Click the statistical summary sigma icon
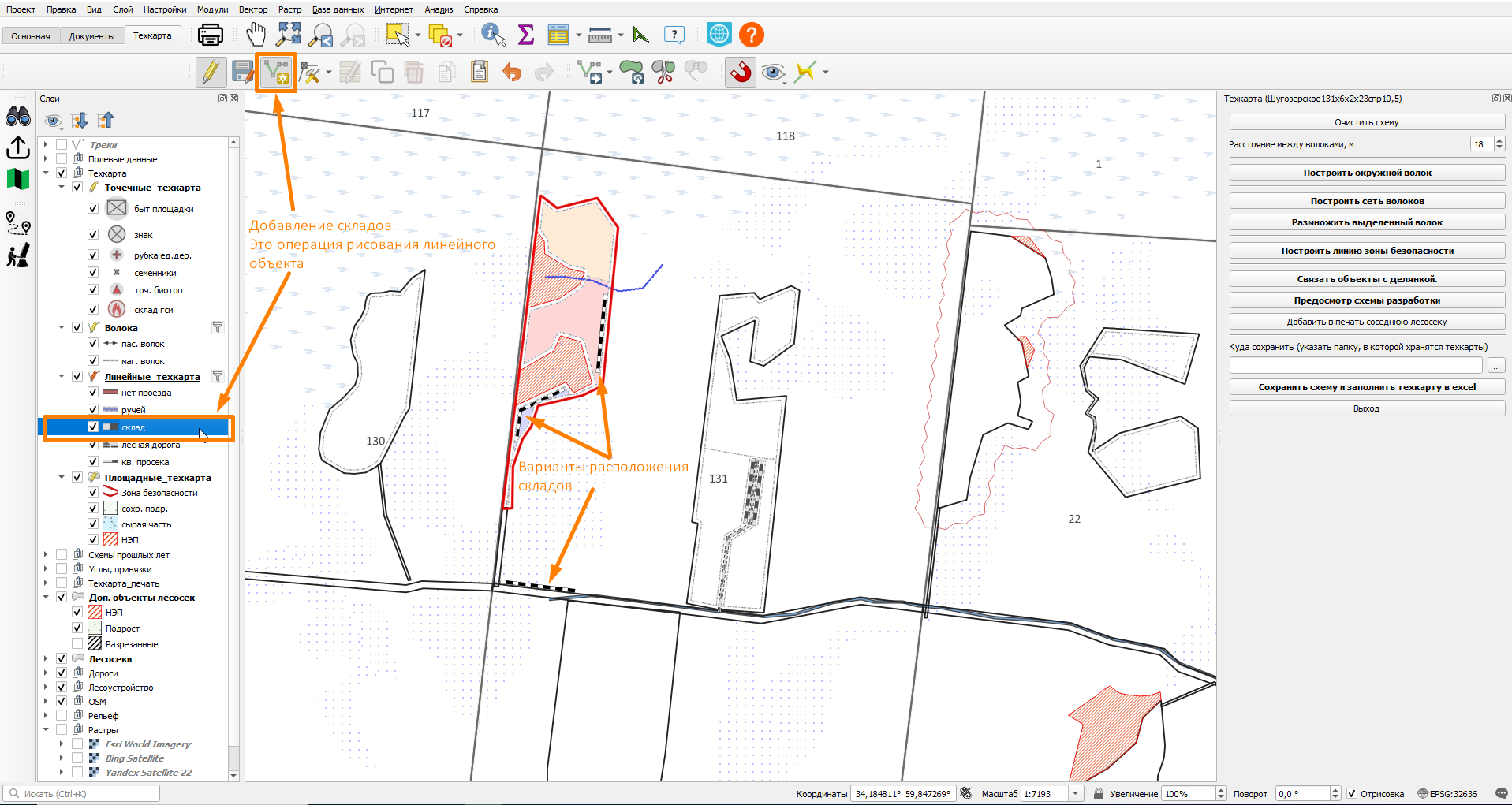 point(526,35)
